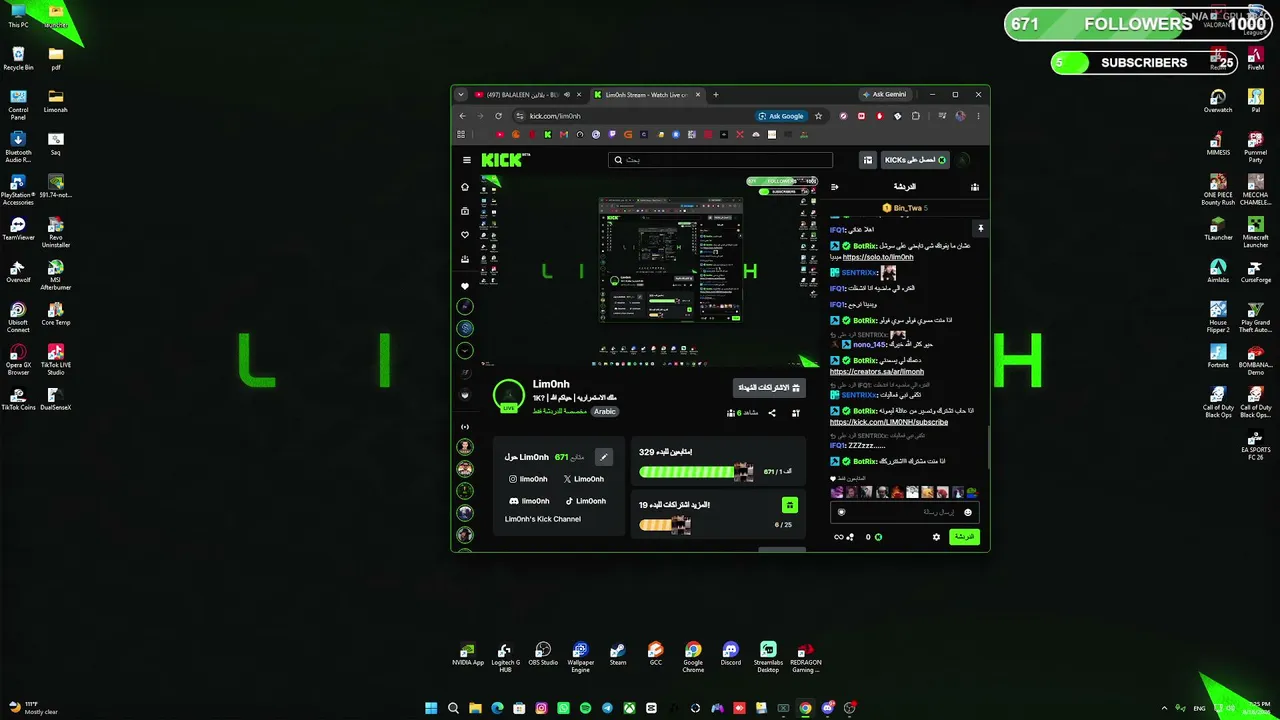Open Windows Start menu
Screen dimensions: 1280x720
tap(431, 708)
